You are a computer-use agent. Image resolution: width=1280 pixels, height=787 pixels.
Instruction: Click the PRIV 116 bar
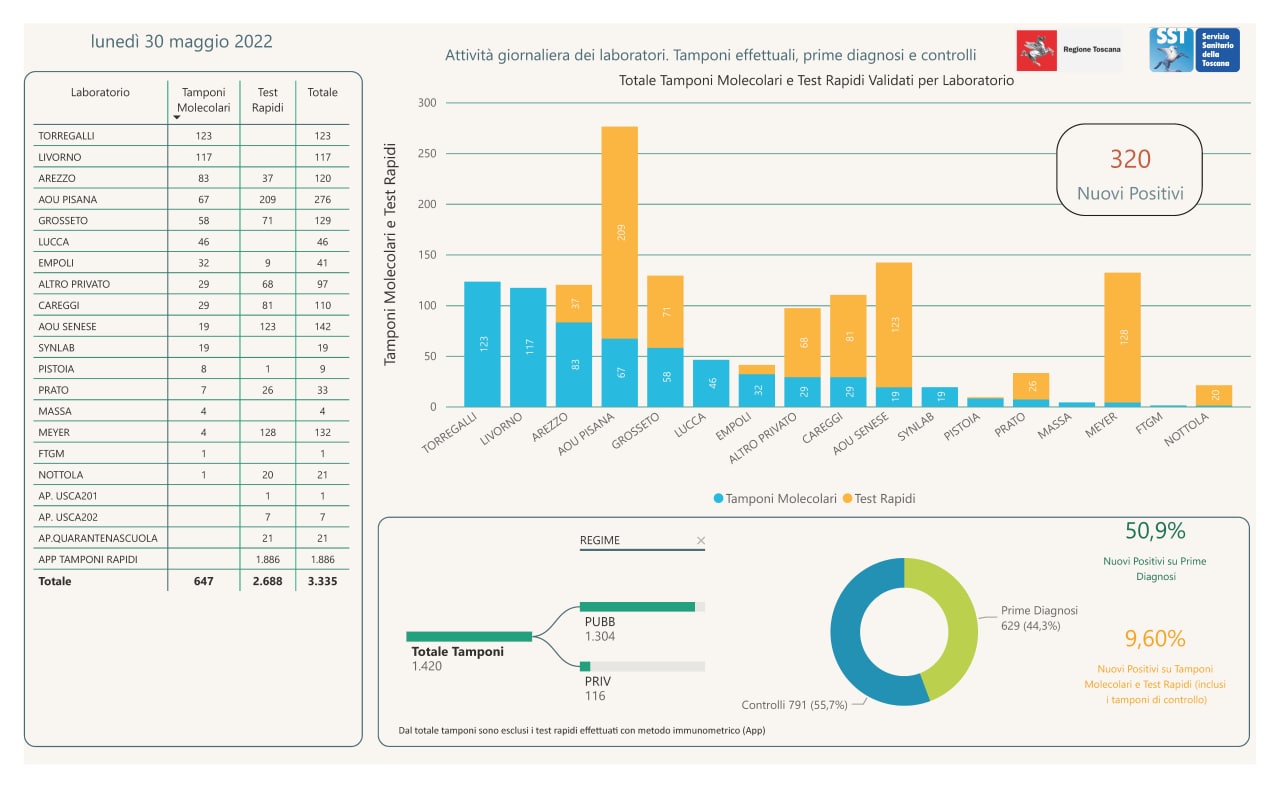[585, 666]
